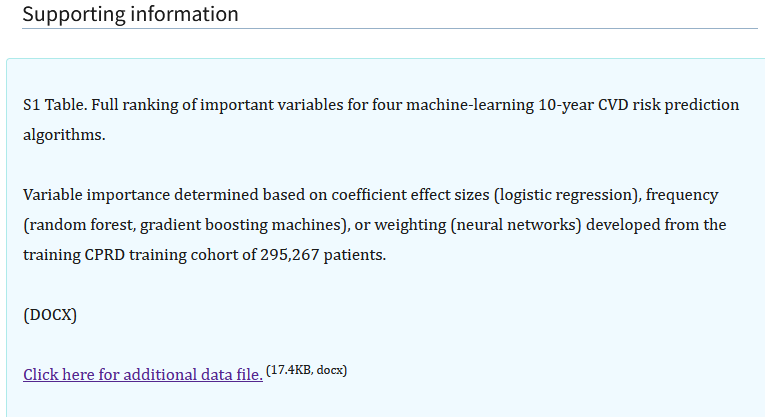The image size is (765, 417).
Task: Click the words "Variable importance" in the description
Action: click(97, 195)
